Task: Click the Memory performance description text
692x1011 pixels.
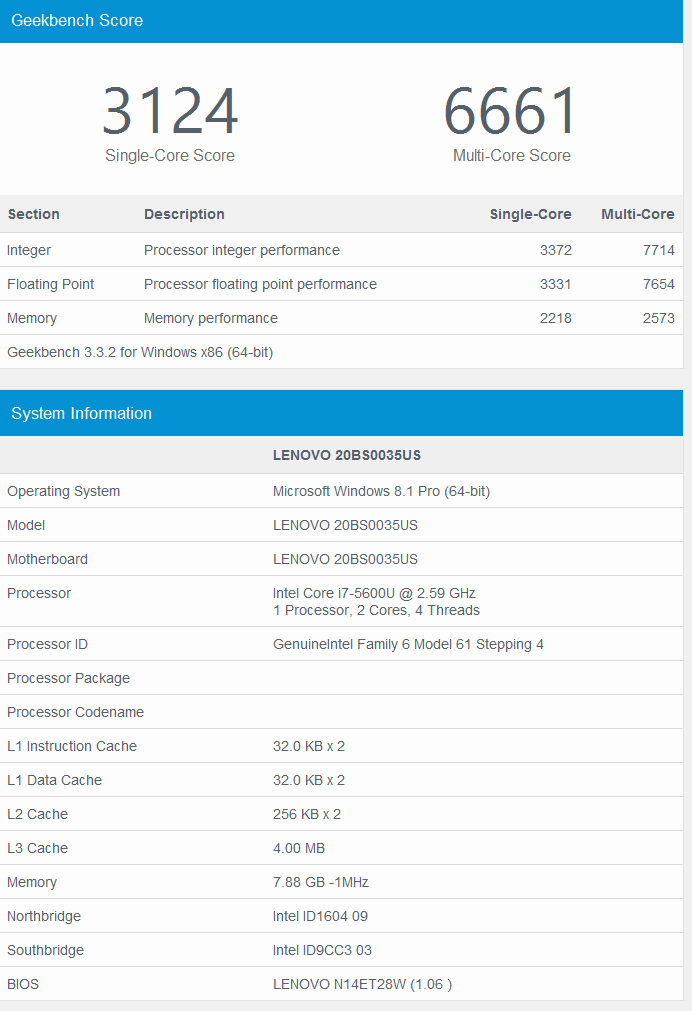Action: tap(210, 318)
